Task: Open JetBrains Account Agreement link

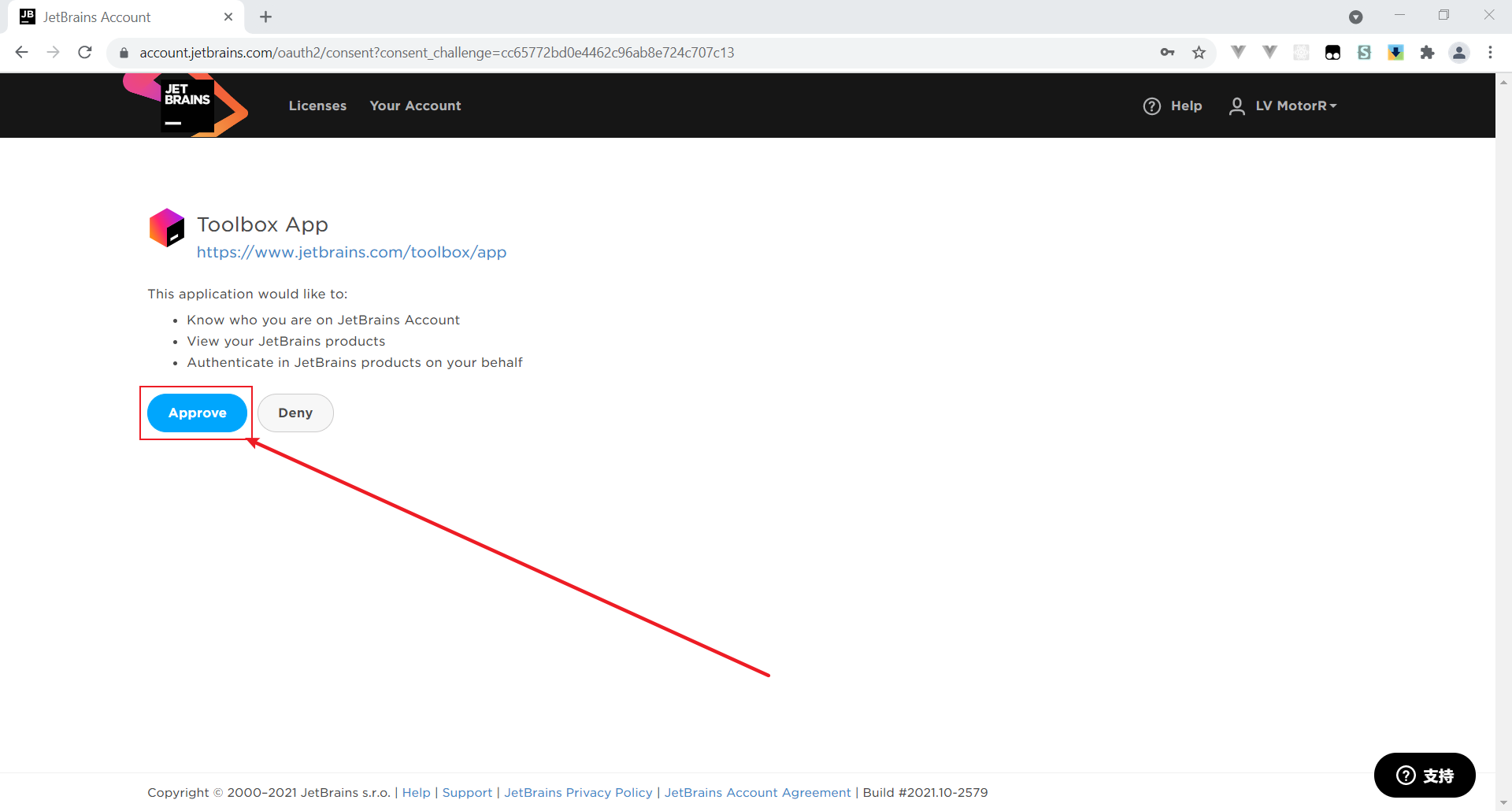Action: pyautogui.click(x=758, y=792)
